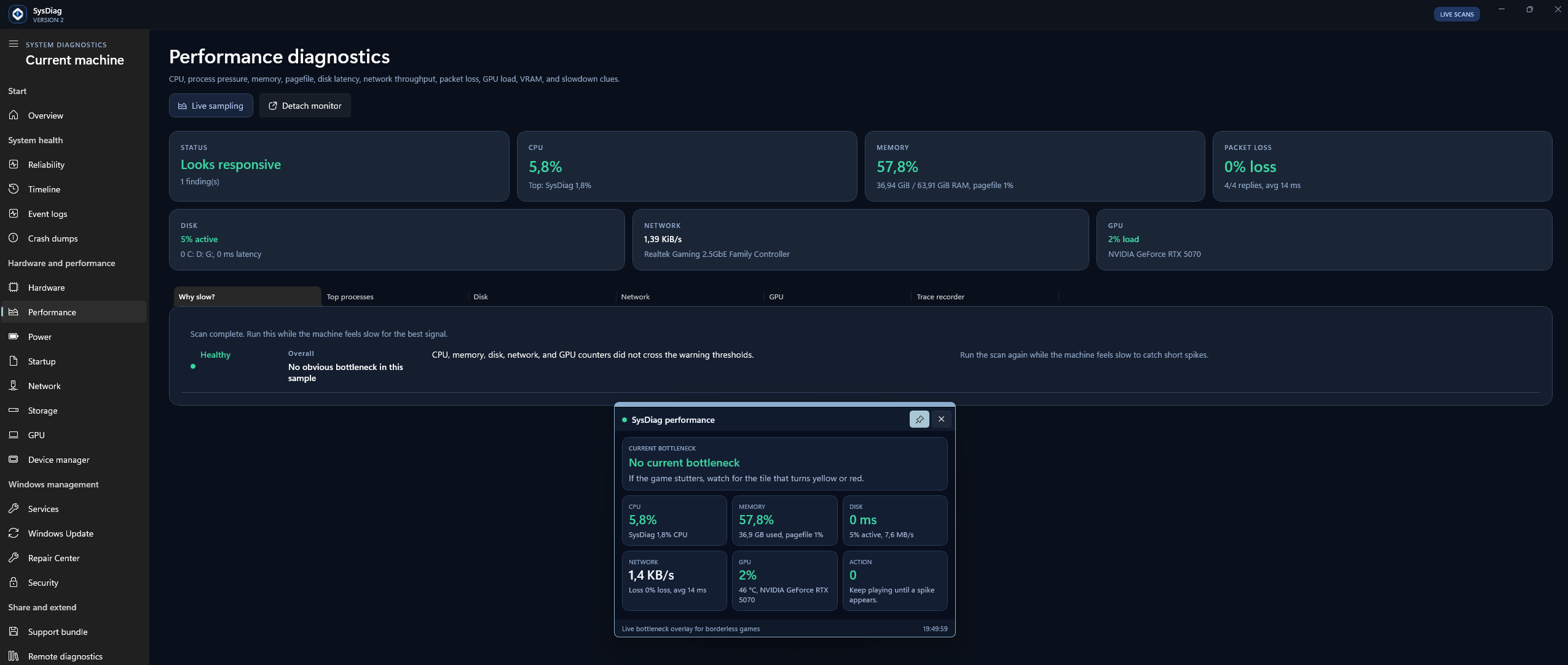Click the Windows Update refresh icon

tap(14, 533)
